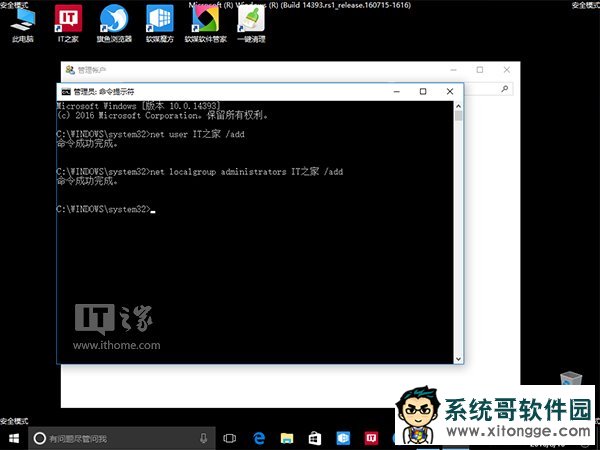This screenshot has width=600, height=450.
Task: Open File Explorer from the taskbar
Action: [287, 439]
